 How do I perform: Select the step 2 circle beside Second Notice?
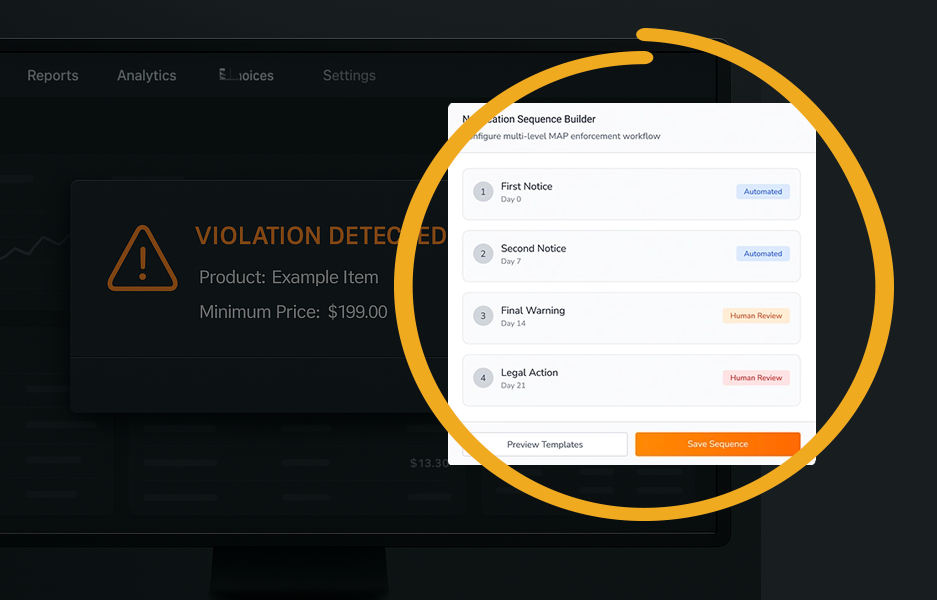pos(483,253)
